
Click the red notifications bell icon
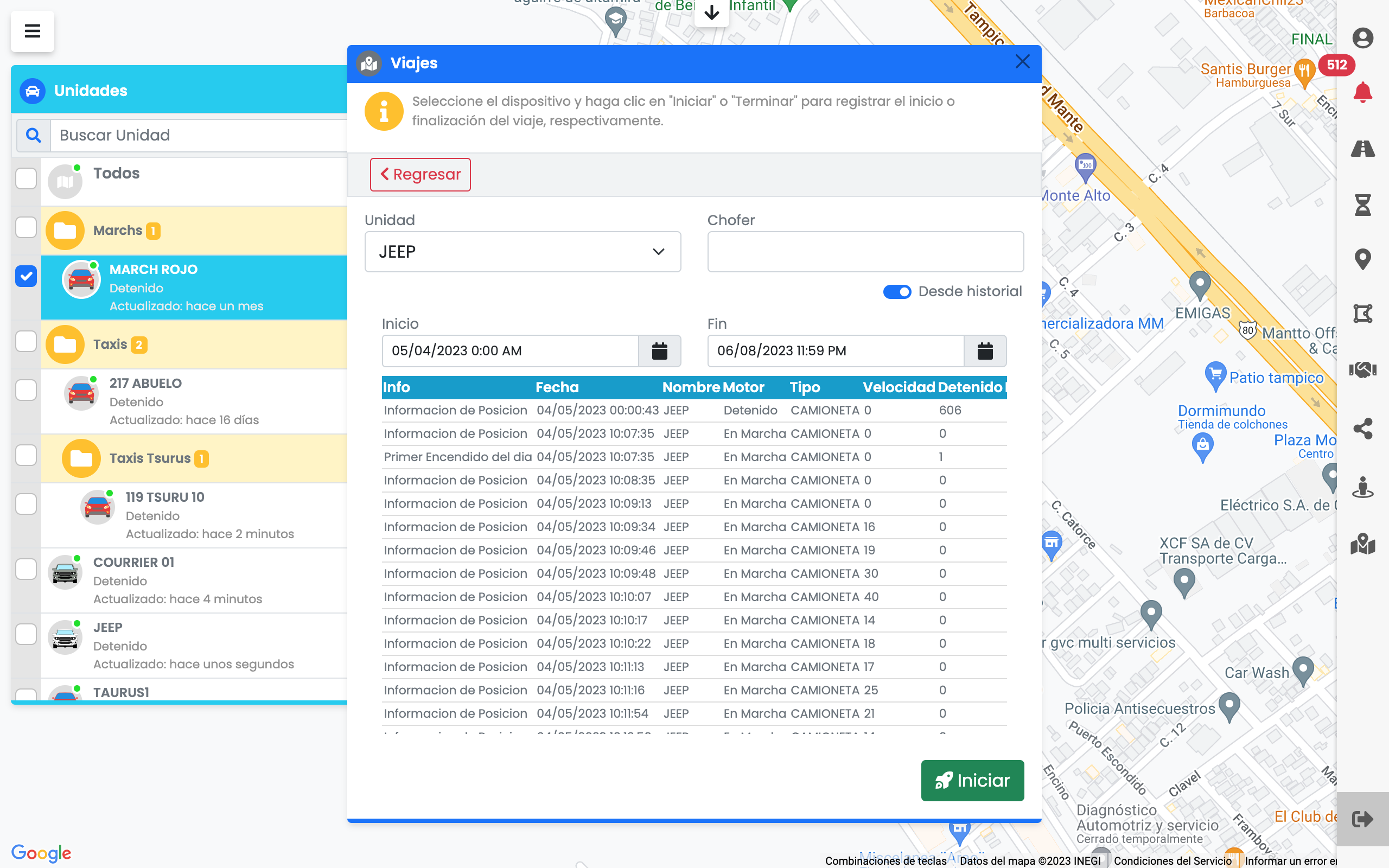1362,92
